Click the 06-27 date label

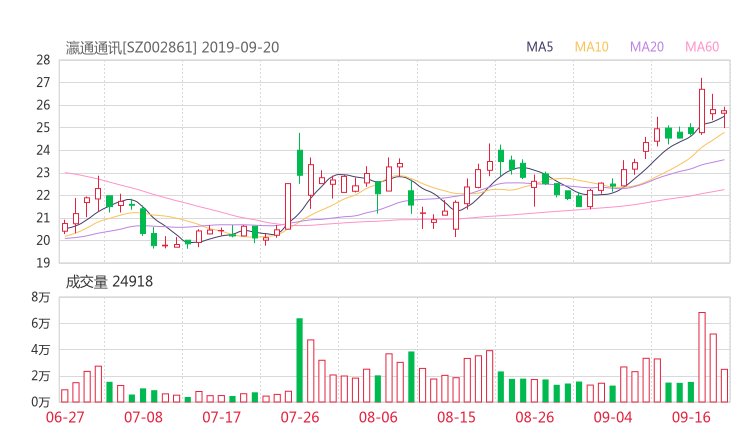(65, 417)
